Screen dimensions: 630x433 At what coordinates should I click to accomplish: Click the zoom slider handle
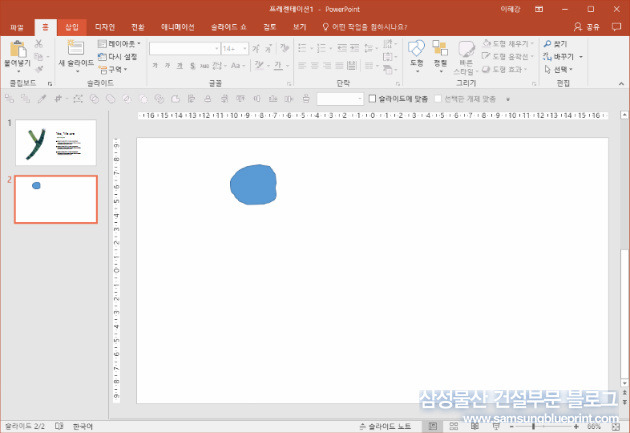point(533,427)
